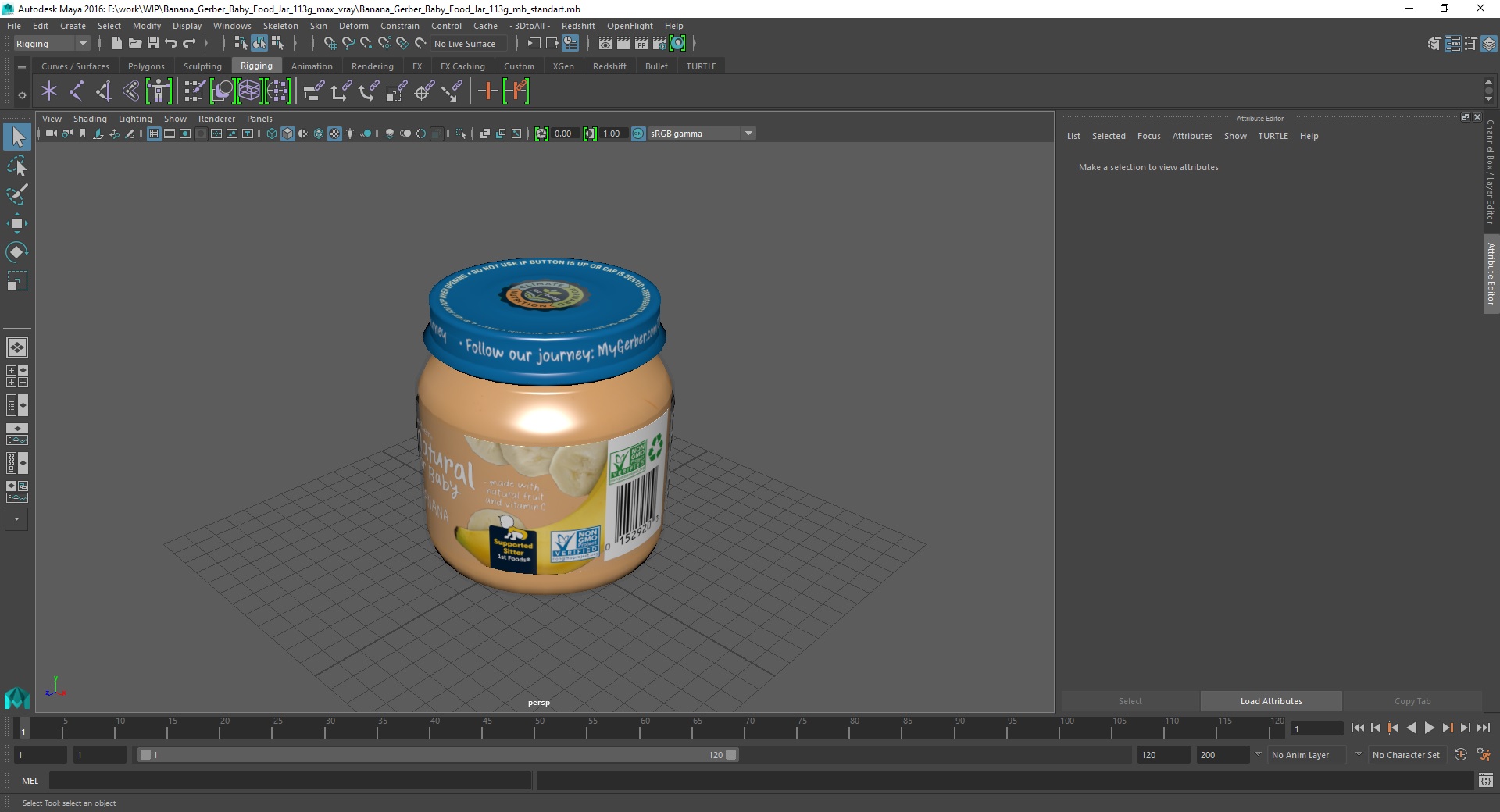Toggle the viewport grid display
This screenshot has width=1500, height=812.
[x=154, y=134]
